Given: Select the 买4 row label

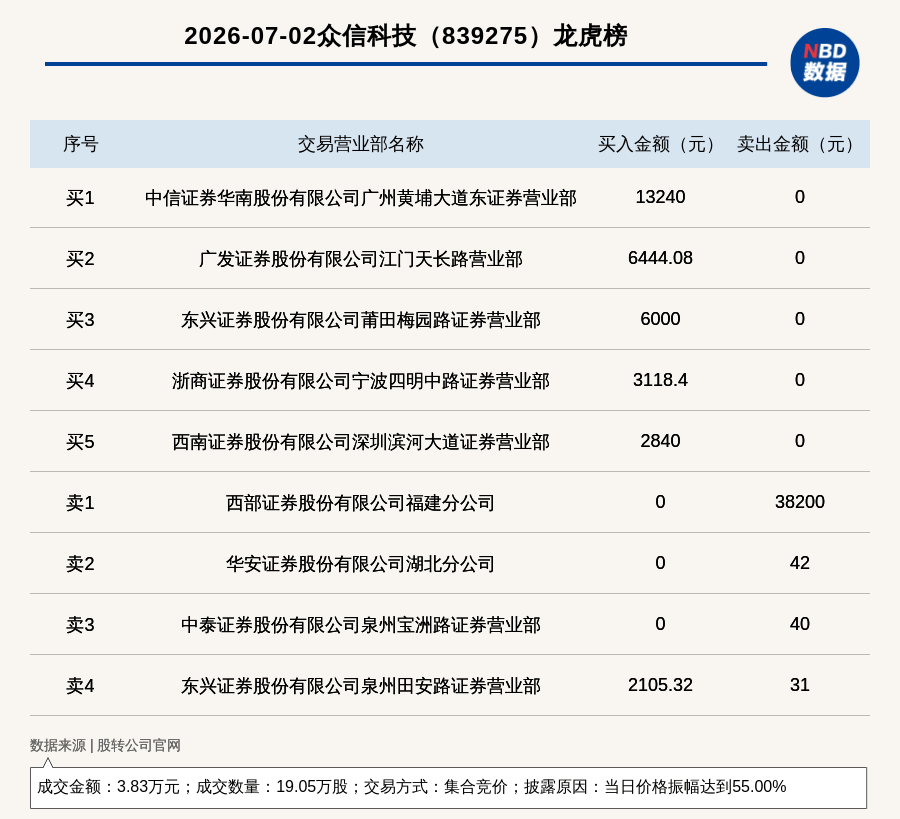Looking at the screenshot, I should click(80, 381).
